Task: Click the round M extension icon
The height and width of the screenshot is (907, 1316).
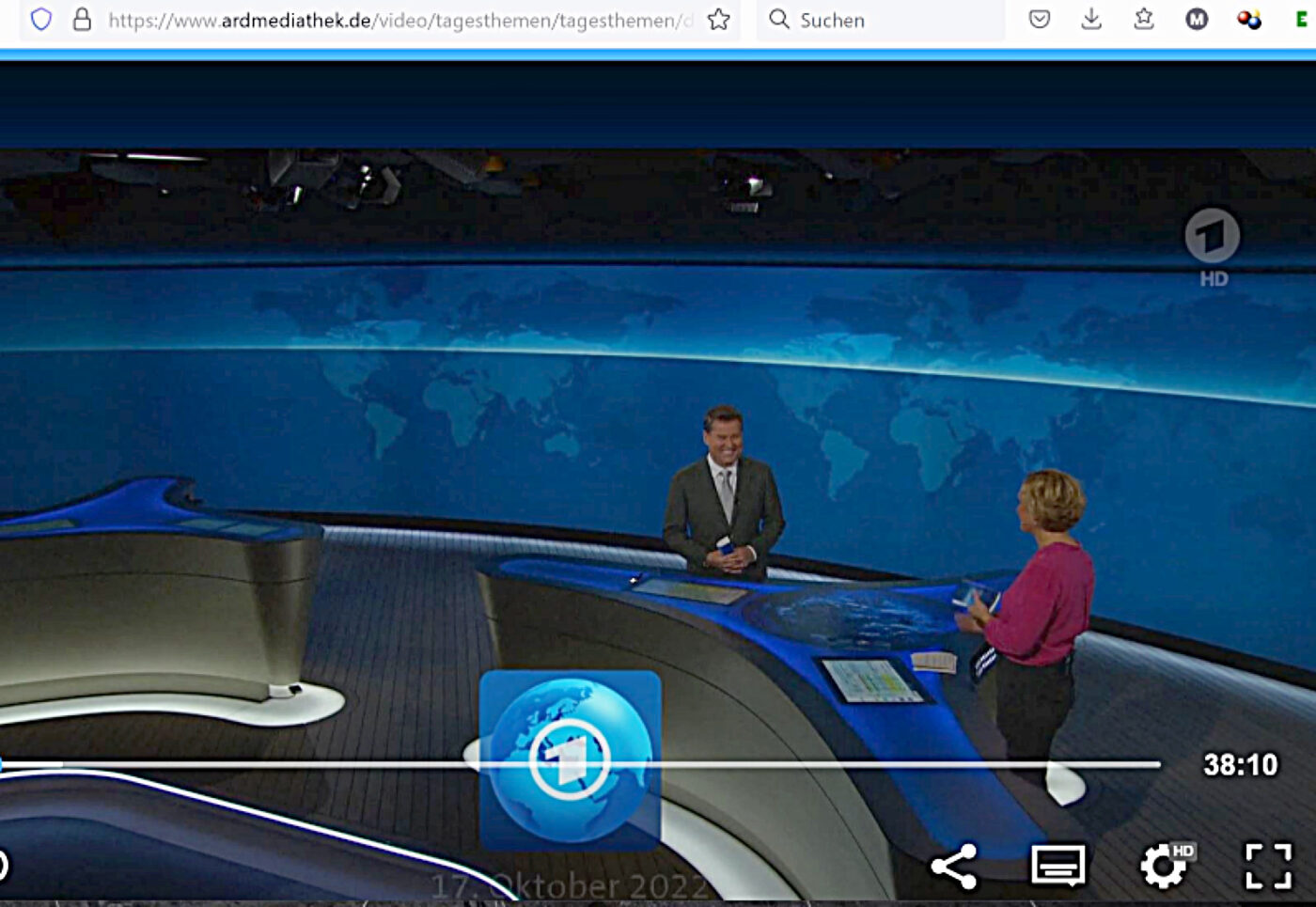Action: coord(1197,19)
